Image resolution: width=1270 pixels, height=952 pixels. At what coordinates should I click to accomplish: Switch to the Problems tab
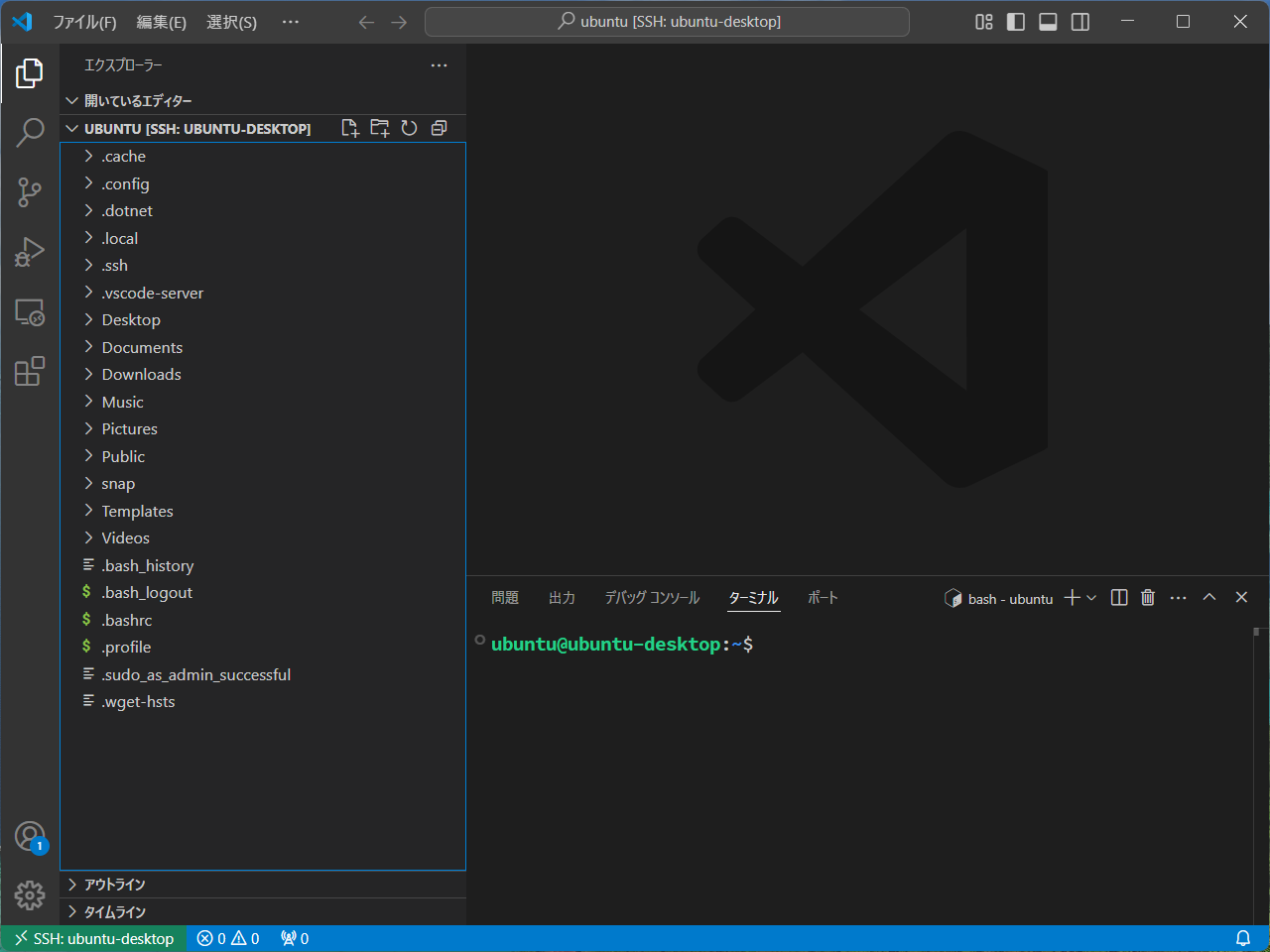point(505,597)
